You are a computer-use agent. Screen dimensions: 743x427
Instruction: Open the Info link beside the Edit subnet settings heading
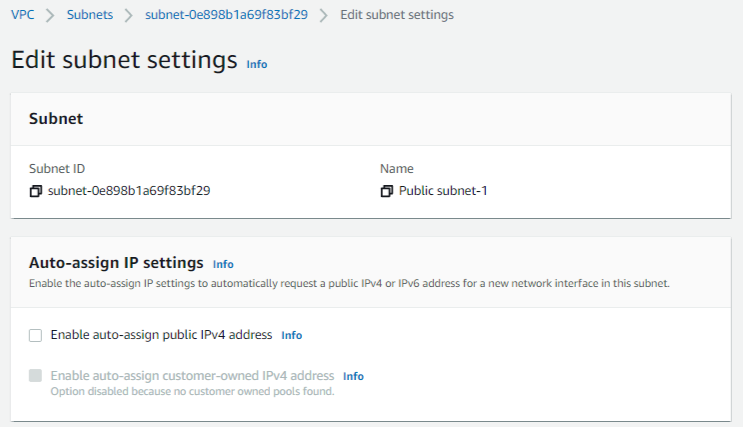click(x=257, y=64)
